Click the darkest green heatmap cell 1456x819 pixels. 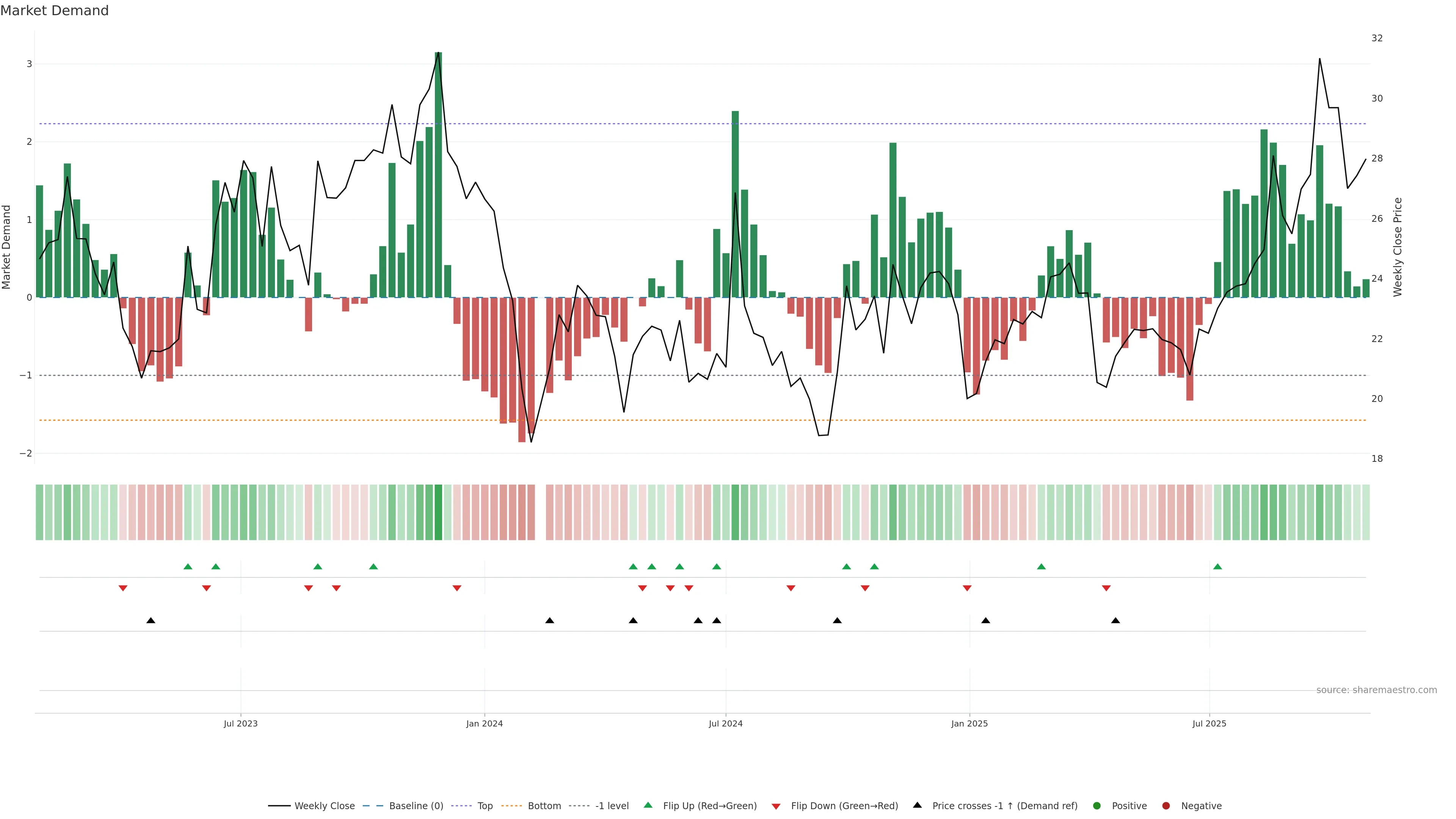click(x=438, y=512)
